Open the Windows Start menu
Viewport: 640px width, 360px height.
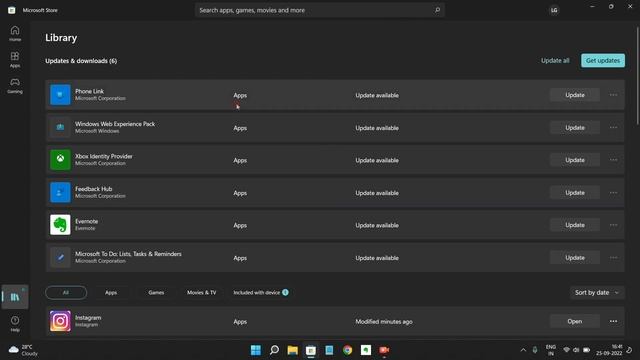(x=256, y=350)
